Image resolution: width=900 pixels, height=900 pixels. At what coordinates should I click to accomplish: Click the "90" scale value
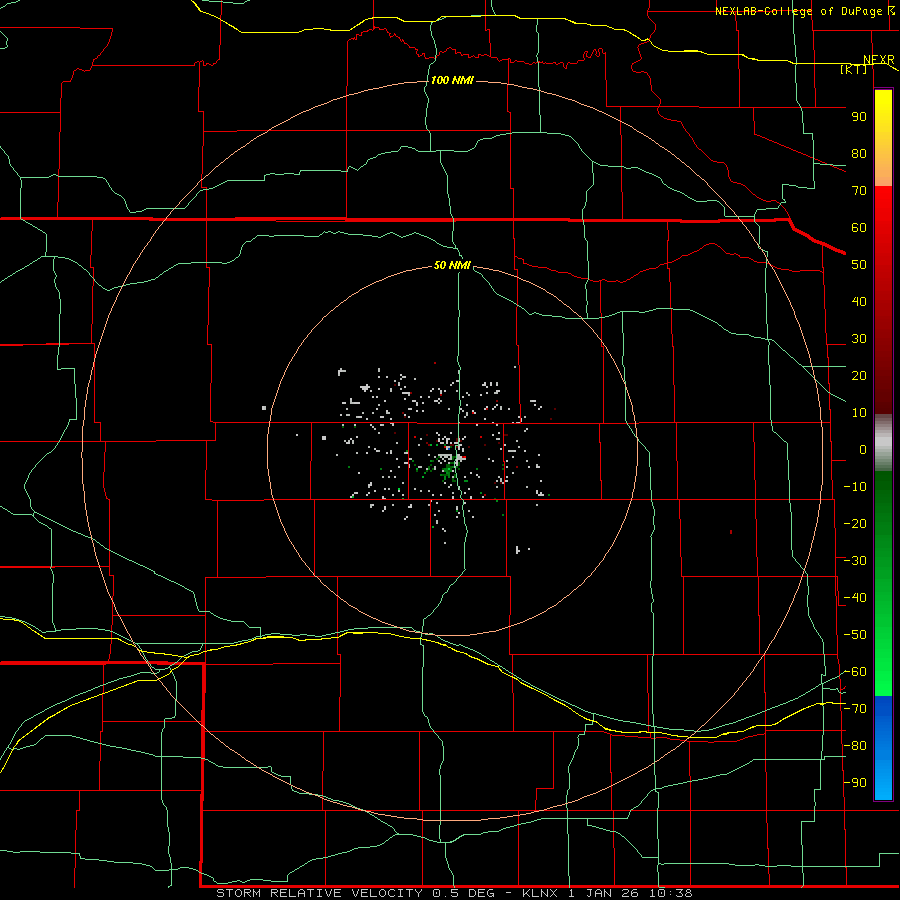(x=859, y=117)
